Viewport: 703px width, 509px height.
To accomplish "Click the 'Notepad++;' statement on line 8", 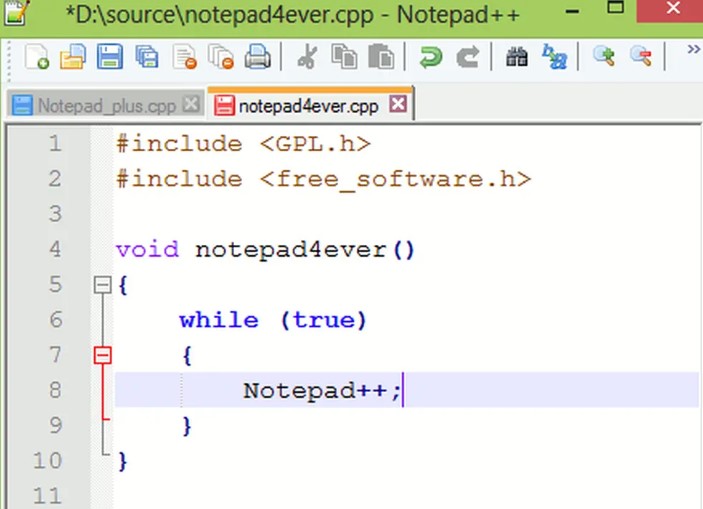I will pos(321,391).
